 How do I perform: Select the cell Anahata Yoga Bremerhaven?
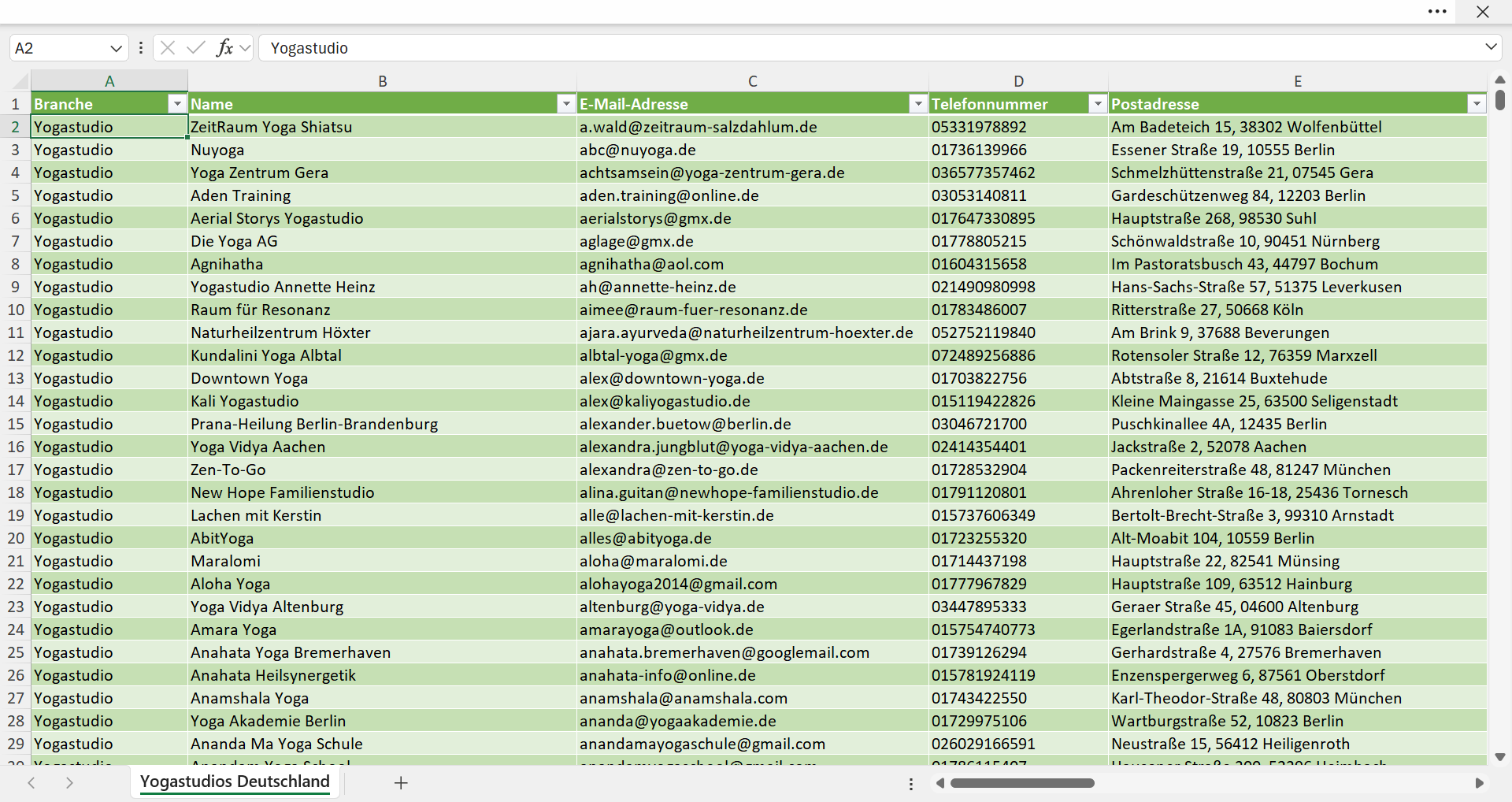[383, 652]
